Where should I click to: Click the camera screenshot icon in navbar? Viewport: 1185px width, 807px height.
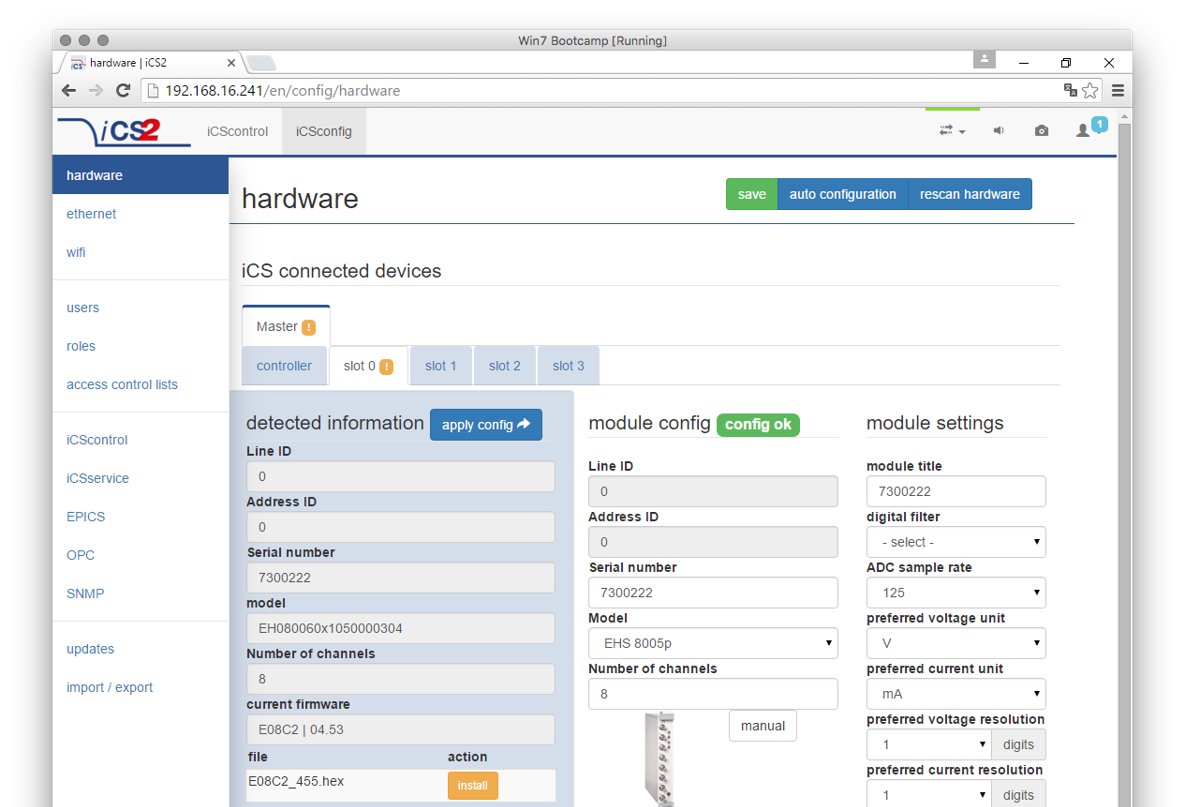pyautogui.click(x=1041, y=131)
